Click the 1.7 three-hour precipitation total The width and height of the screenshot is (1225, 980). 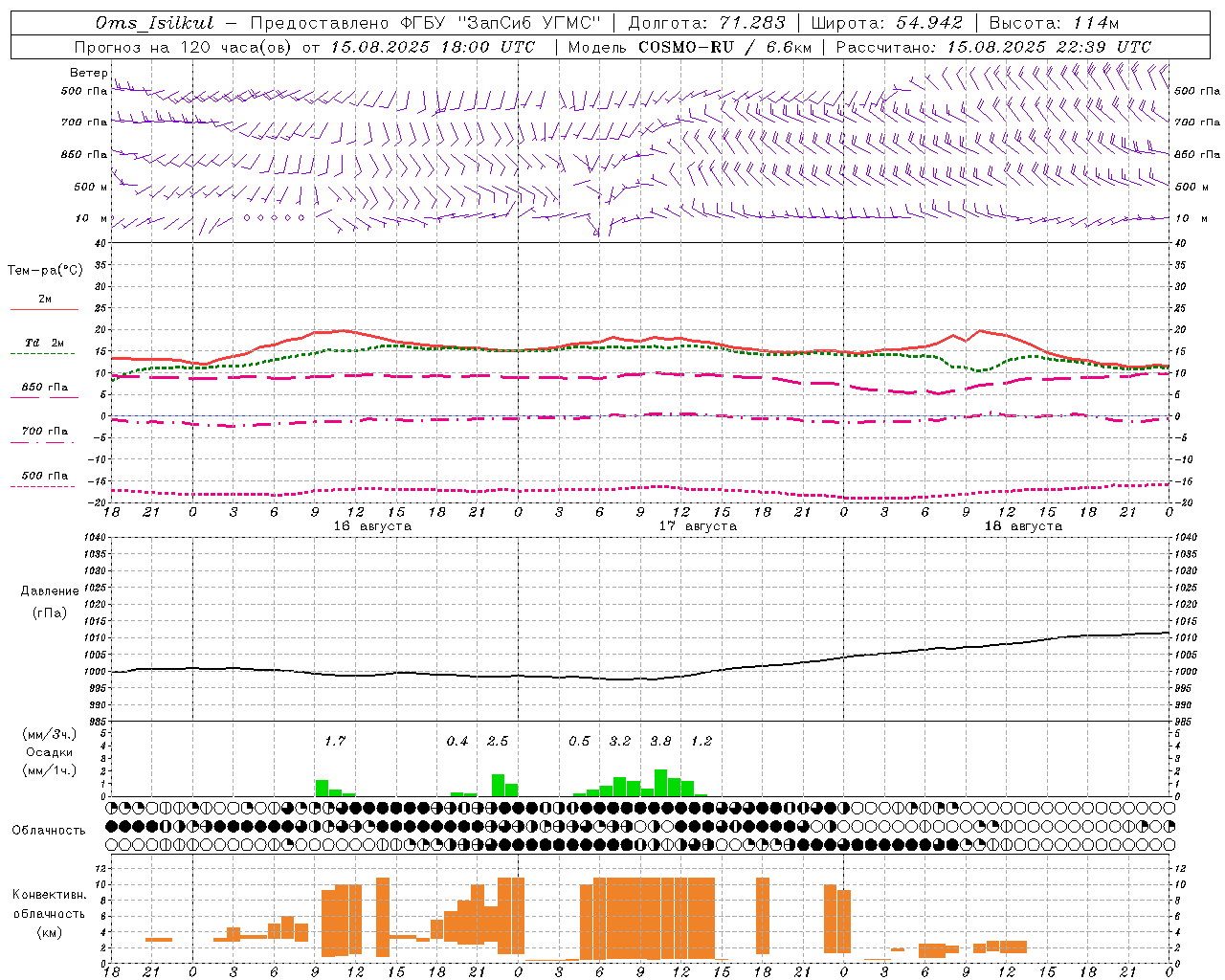click(334, 741)
